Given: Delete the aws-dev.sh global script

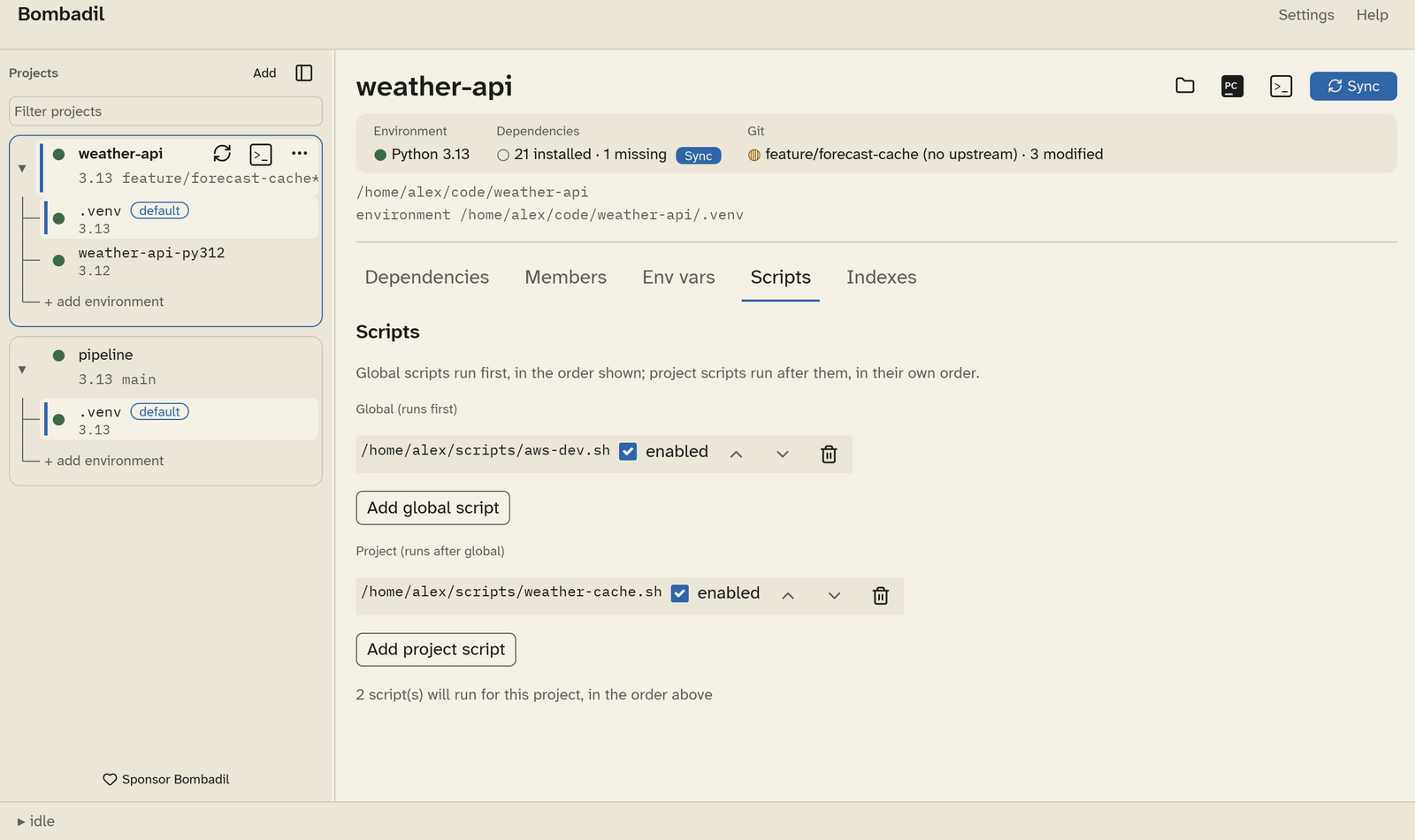Looking at the screenshot, I should pyautogui.click(x=829, y=454).
